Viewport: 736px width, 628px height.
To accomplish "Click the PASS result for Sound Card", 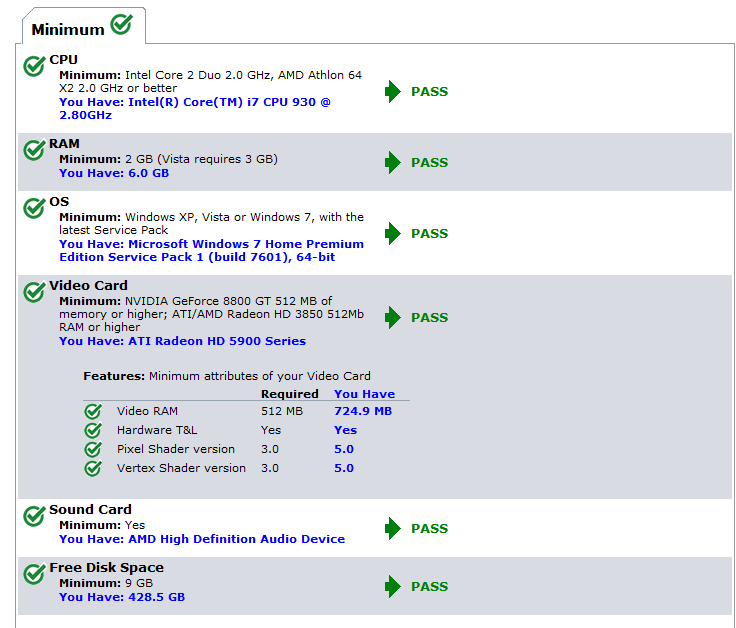I will point(429,528).
